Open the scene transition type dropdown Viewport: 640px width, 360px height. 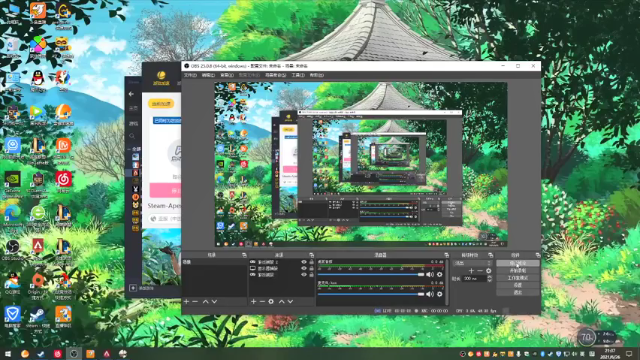(472, 263)
